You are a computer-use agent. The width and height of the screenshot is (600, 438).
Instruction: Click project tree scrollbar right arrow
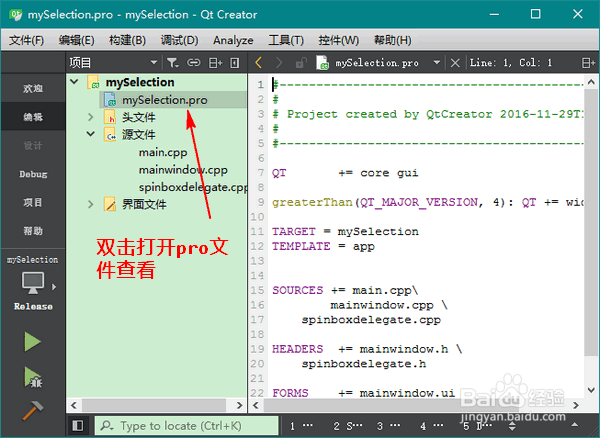coord(240,405)
